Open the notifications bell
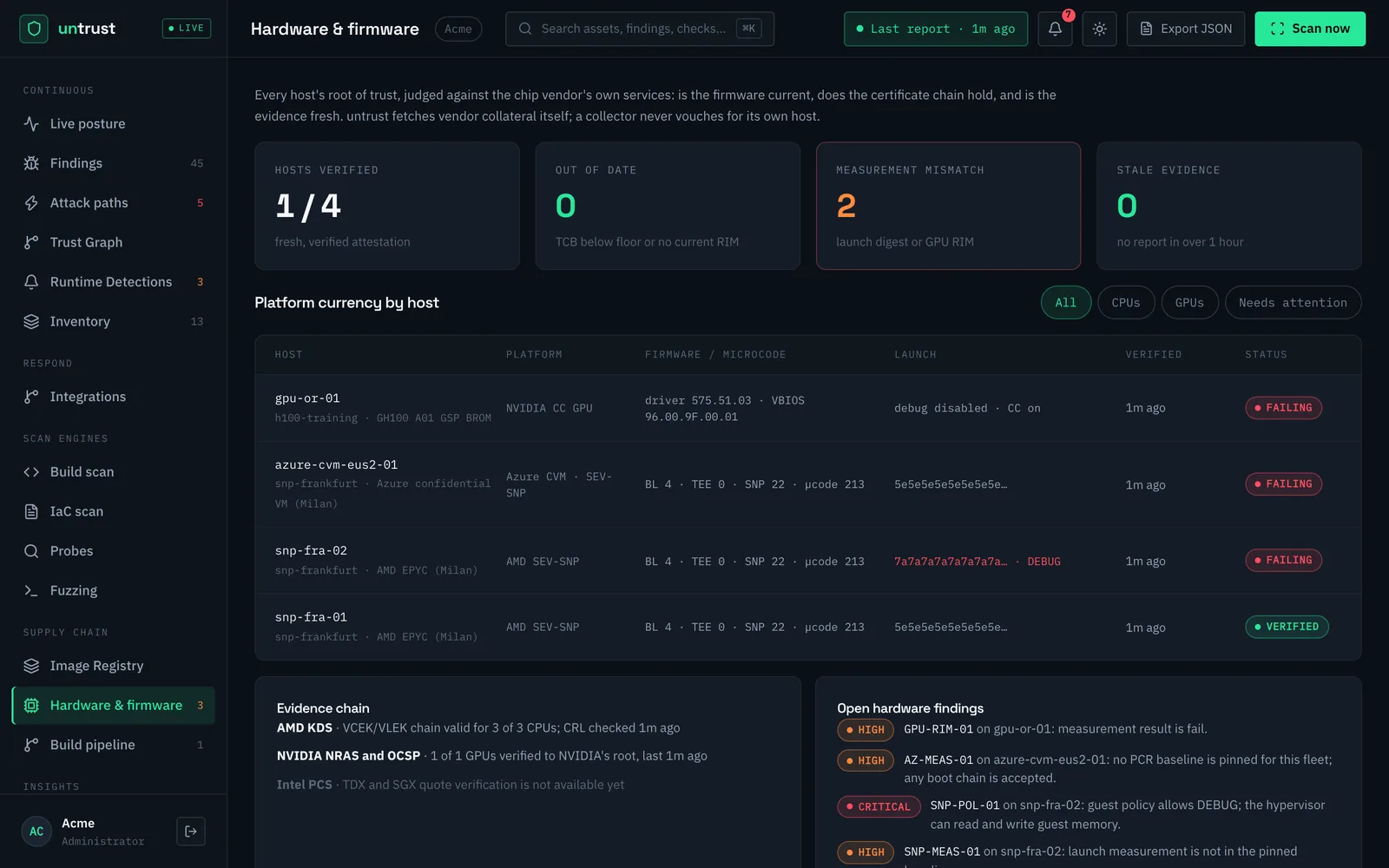Viewport: 1389px width, 868px height. point(1055,29)
